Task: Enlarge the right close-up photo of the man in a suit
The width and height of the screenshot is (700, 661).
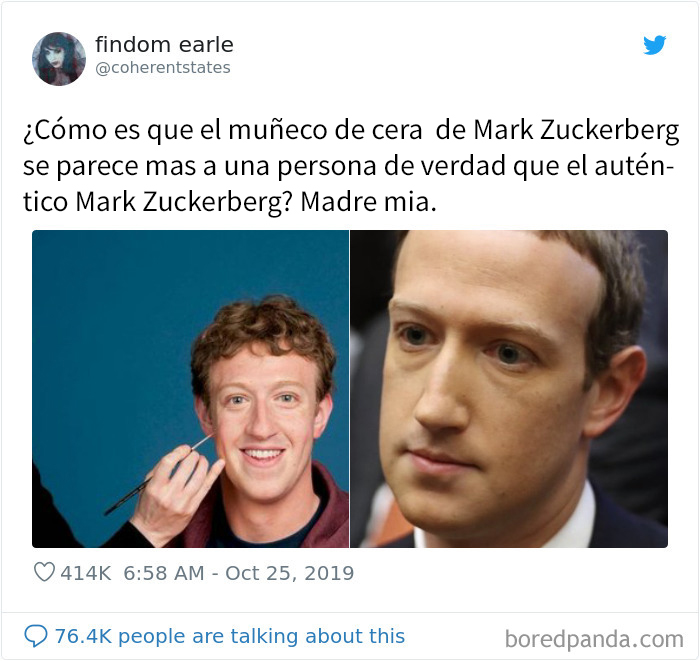Action: point(509,389)
